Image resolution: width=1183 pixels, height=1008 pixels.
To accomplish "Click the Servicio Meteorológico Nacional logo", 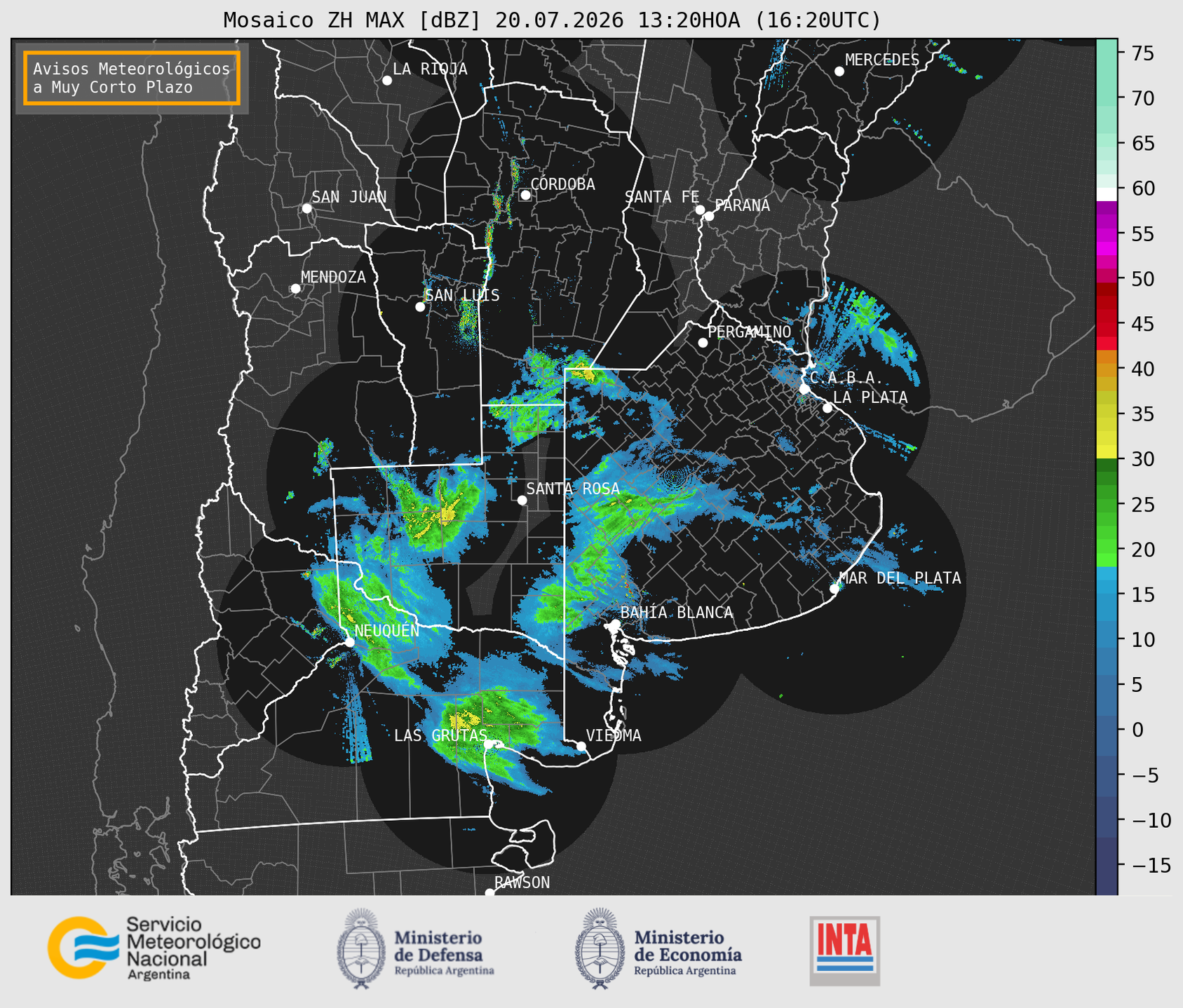I will point(154,948).
